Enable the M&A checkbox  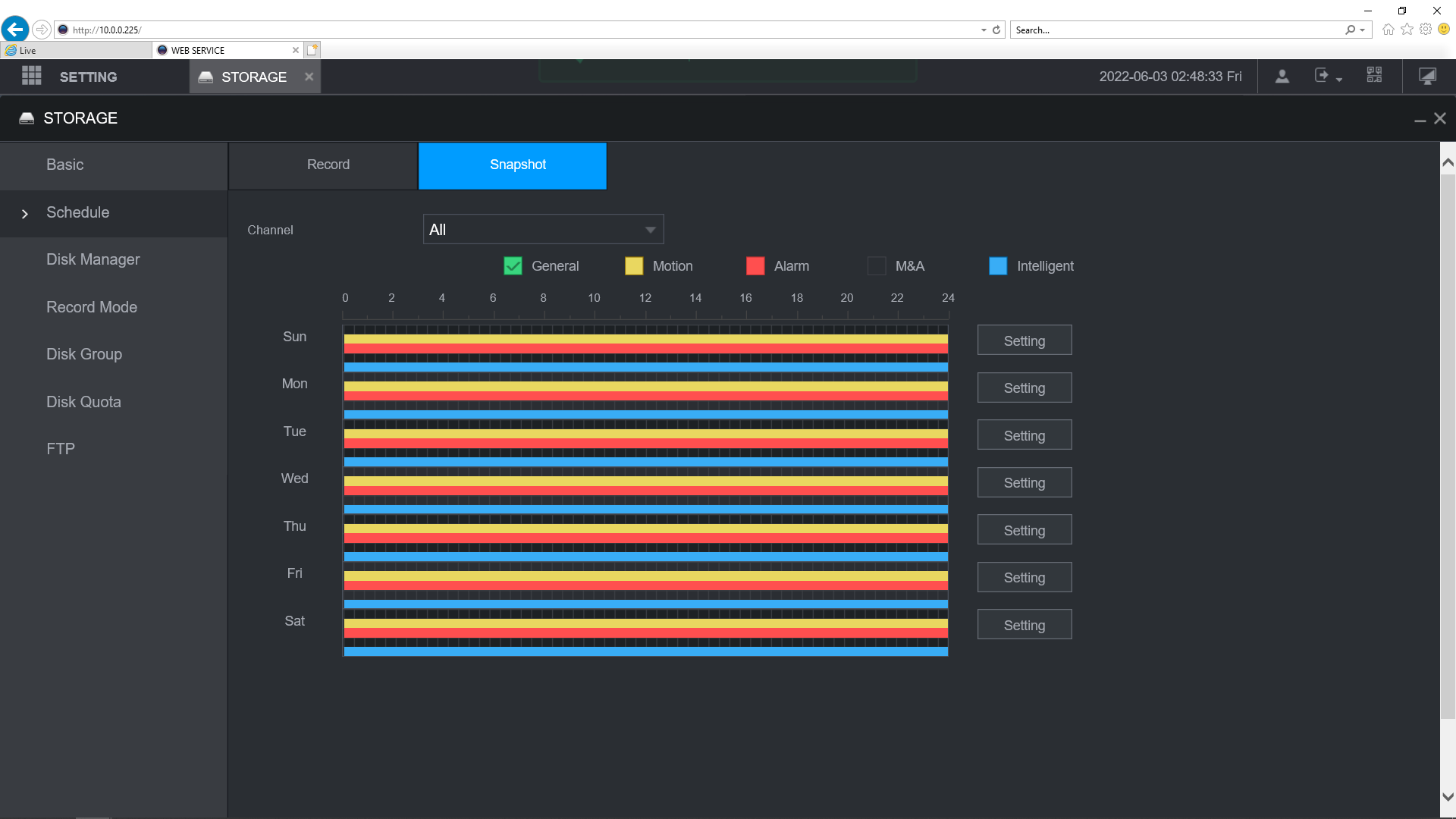877,266
